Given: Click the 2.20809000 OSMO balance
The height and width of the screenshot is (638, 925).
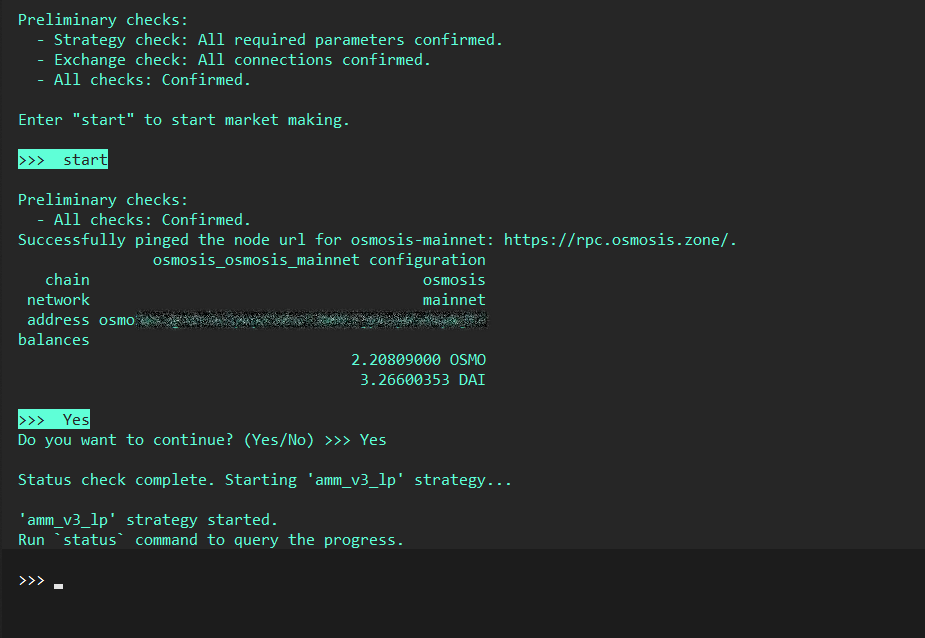Looking at the screenshot, I should pyautogui.click(x=418, y=360).
